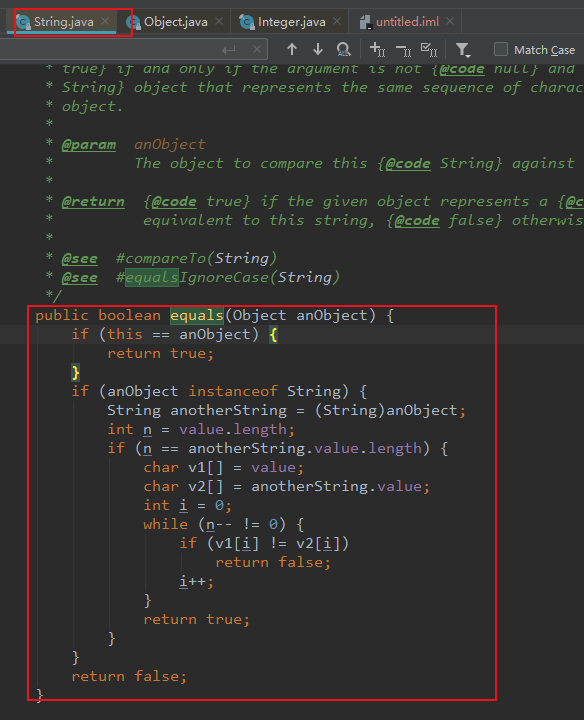584x720 pixels.
Task: Click the Find All occurrences icon
Action: (343, 49)
